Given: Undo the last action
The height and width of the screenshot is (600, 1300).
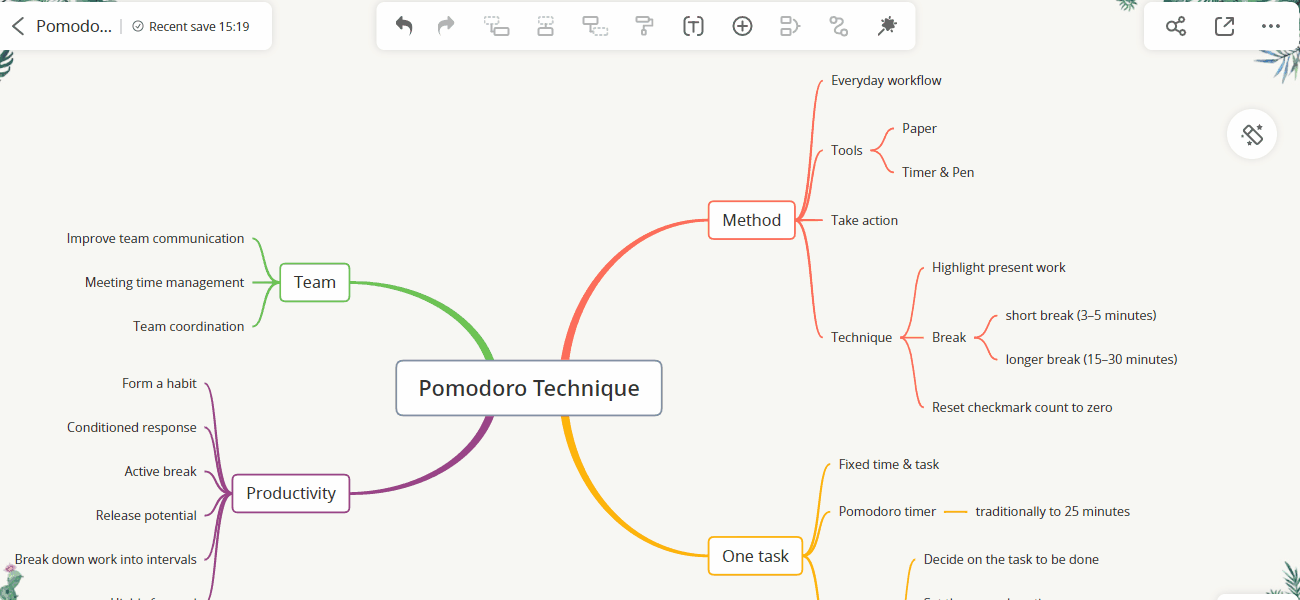Looking at the screenshot, I should pyautogui.click(x=403, y=26).
